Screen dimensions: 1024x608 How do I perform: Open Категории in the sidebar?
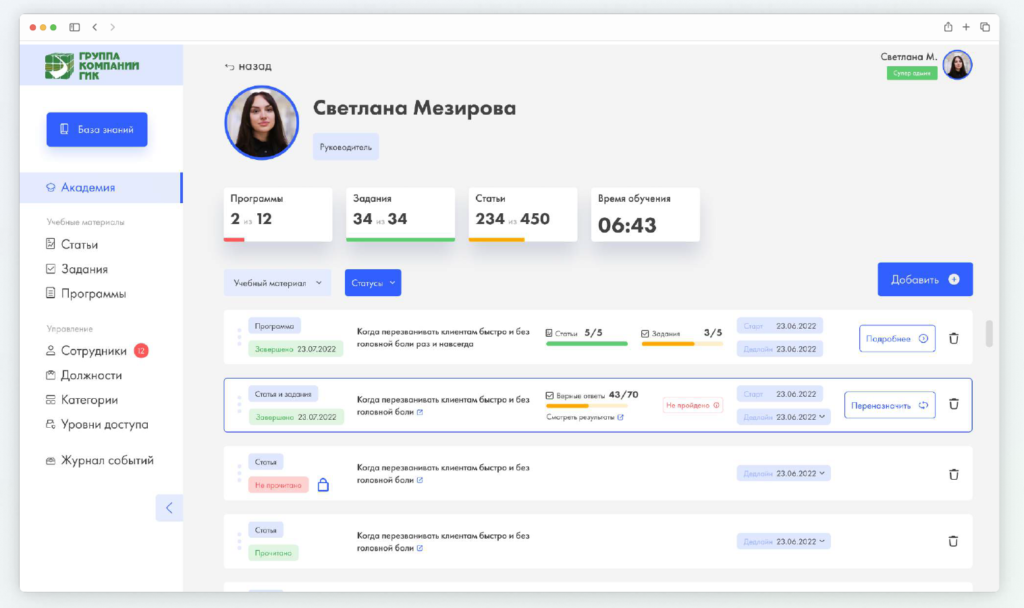82,400
